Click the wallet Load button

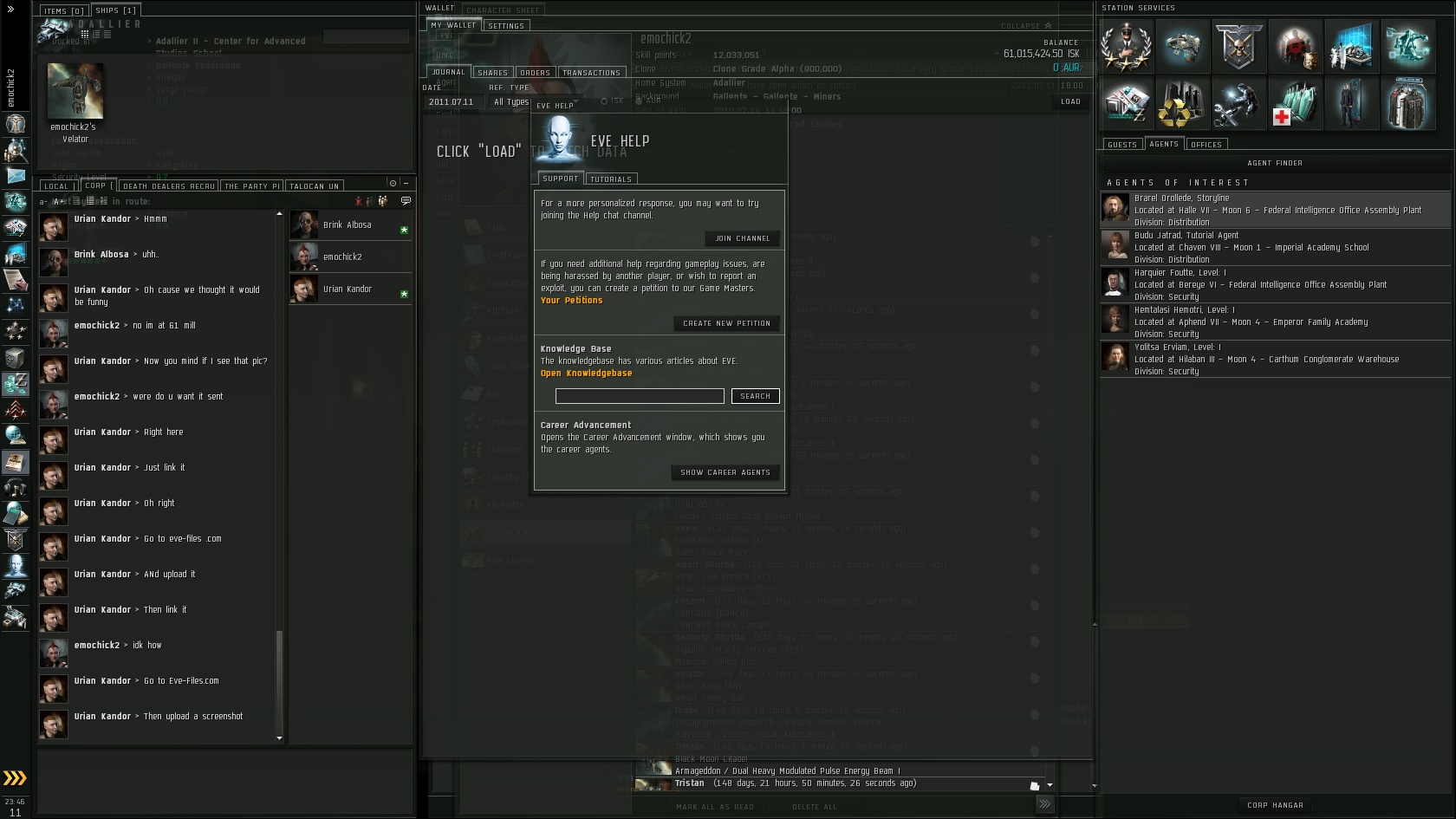point(1071,101)
